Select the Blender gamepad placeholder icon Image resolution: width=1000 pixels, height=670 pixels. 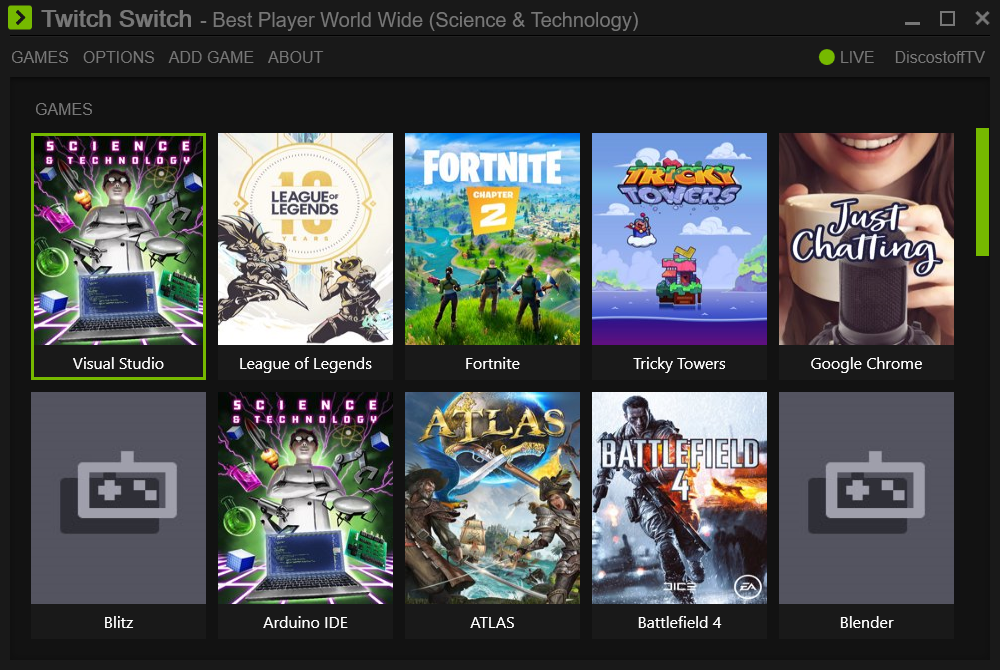click(x=866, y=491)
